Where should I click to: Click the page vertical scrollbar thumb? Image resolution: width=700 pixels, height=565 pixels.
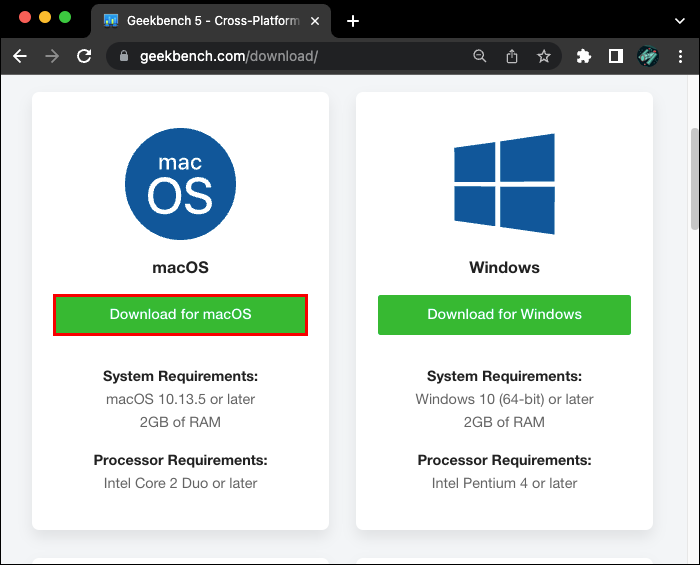coord(694,179)
